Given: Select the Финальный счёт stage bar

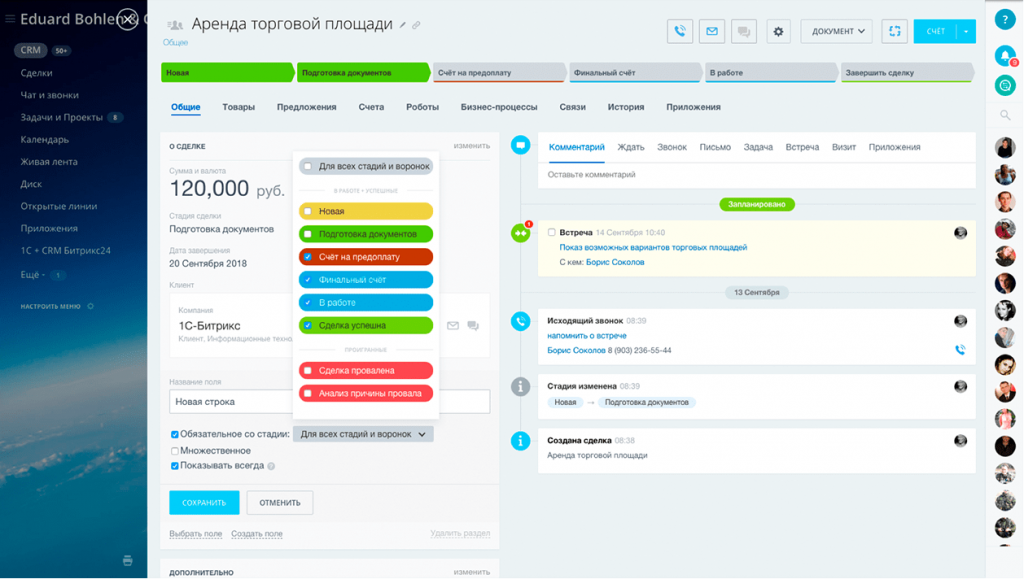Looking at the screenshot, I should pyautogui.click(x=635, y=72).
